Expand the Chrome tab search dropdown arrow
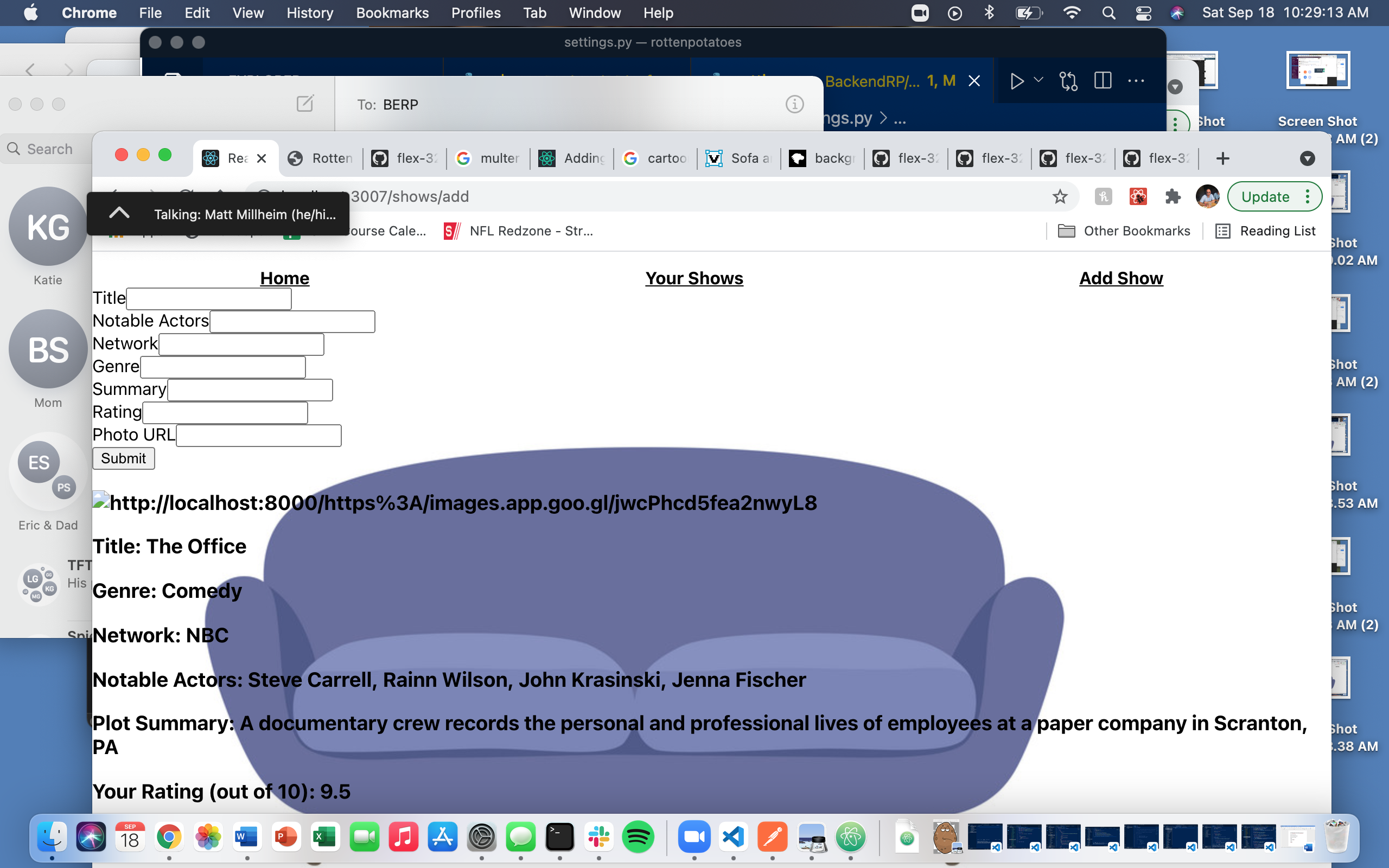The height and width of the screenshot is (868, 1389). click(x=1307, y=158)
